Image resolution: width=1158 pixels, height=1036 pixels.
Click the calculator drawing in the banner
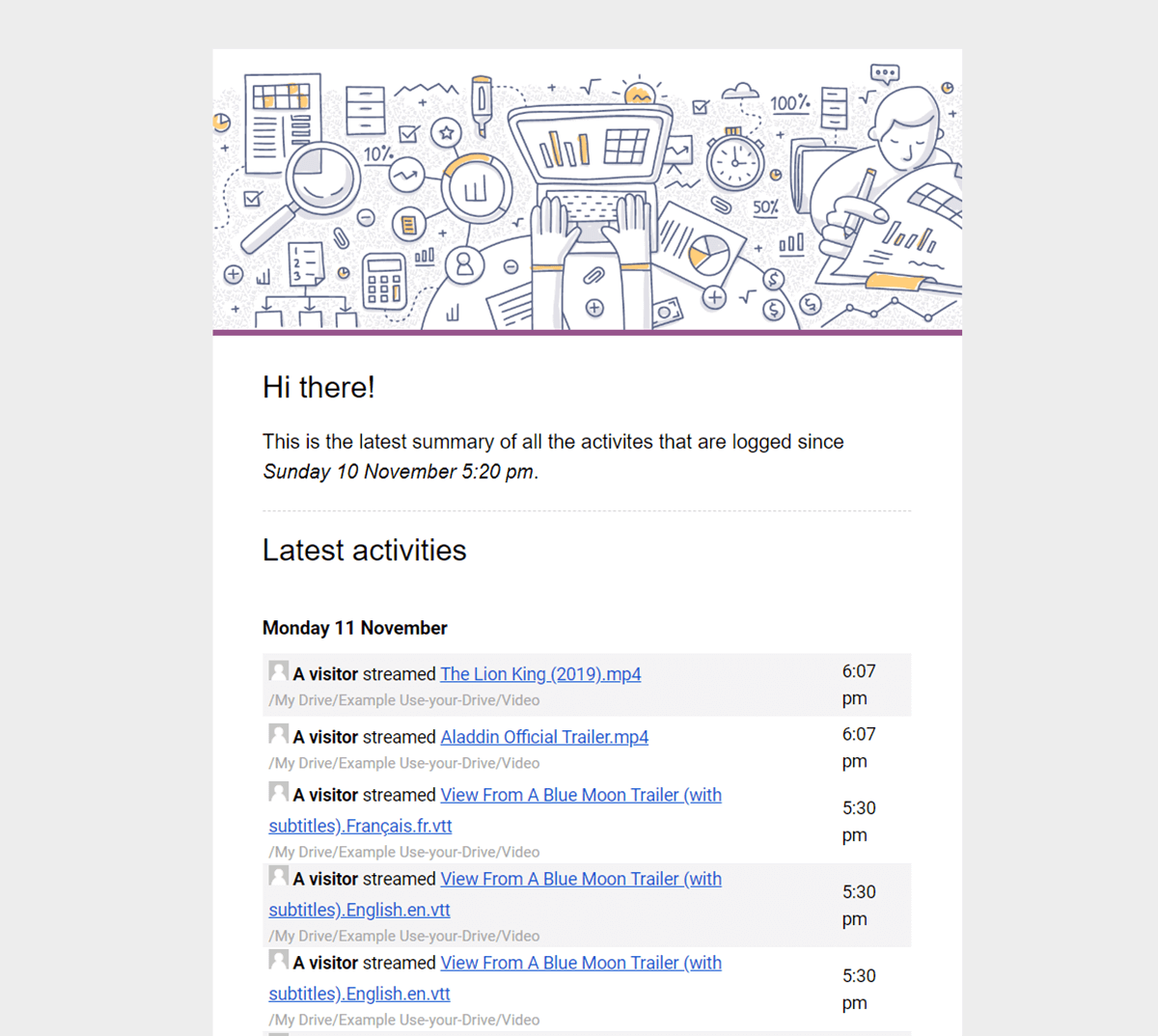[384, 282]
